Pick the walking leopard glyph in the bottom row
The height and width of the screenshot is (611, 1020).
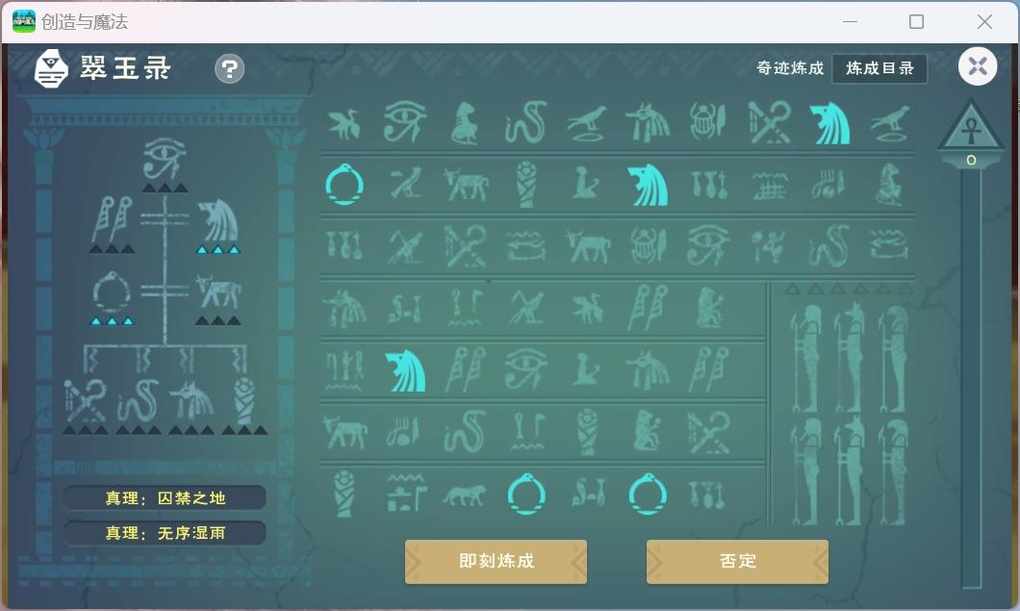coord(464,496)
